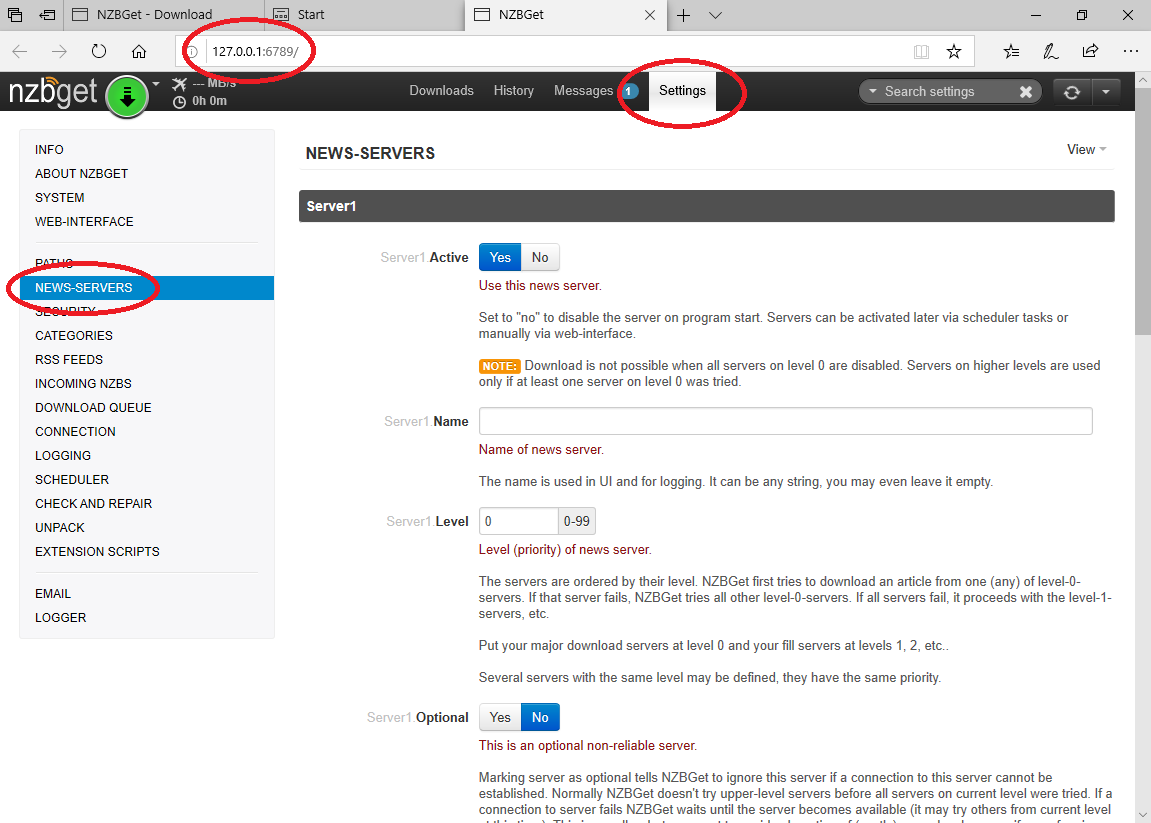Open LOGGING settings section
This screenshot has height=823, width=1151.
pos(63,455)
